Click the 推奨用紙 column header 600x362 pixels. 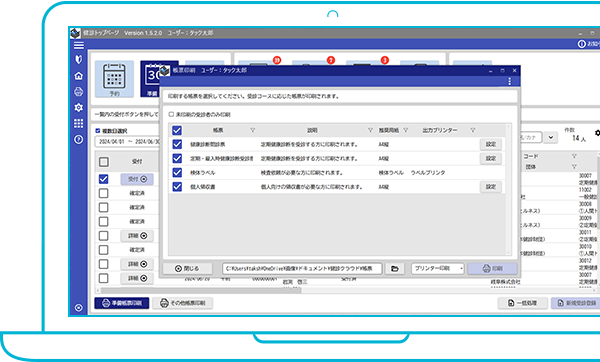pos(389,130)
